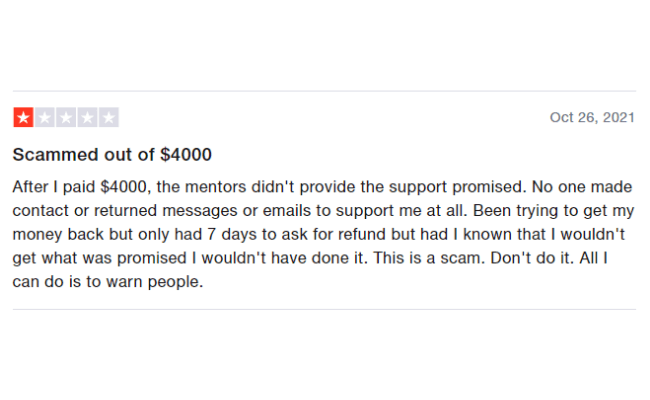Click the '$4000' amount in the review heading
This screenshot has height=400, width=650.
(186, 155)
